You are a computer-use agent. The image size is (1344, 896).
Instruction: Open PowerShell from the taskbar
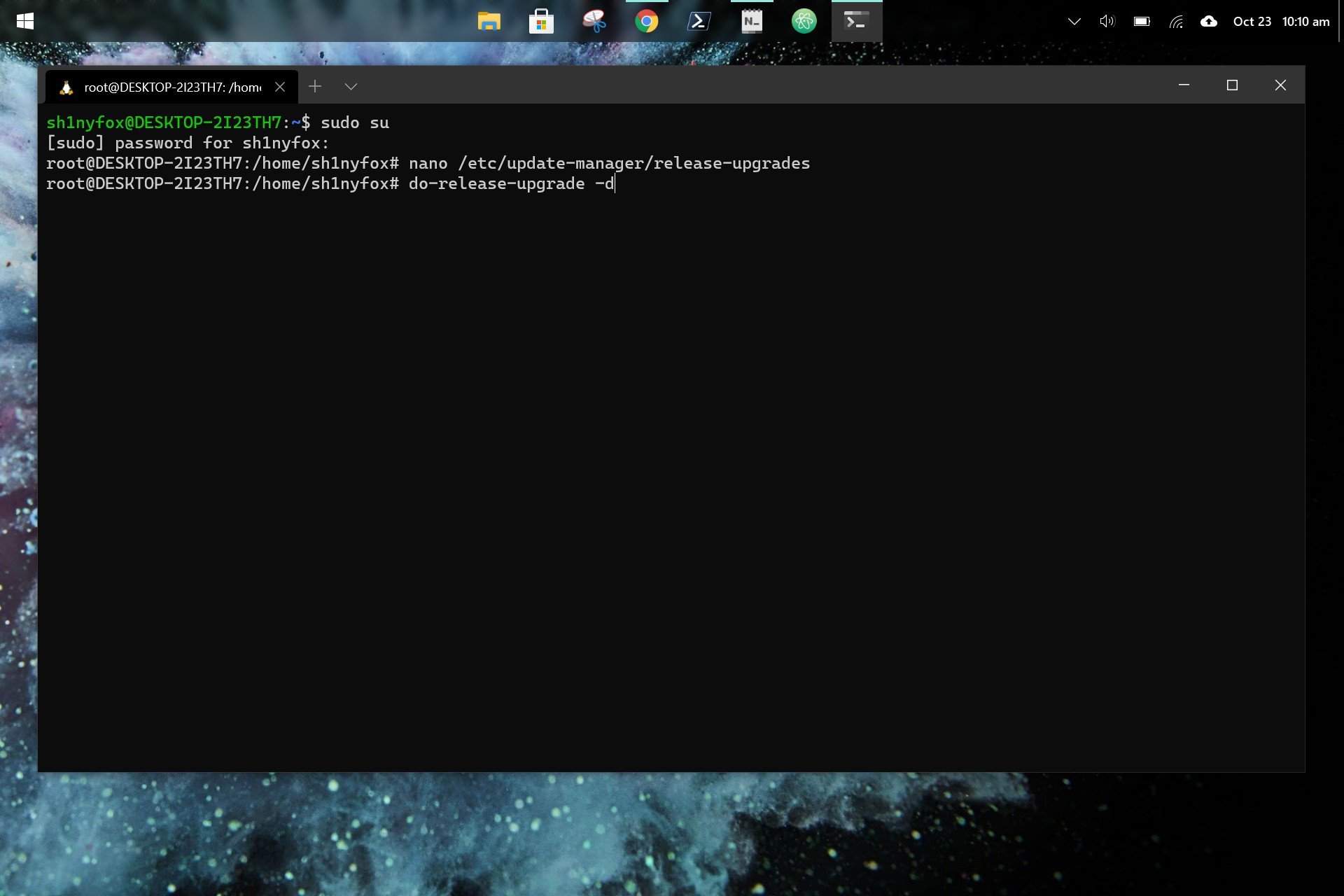point(699,22)
